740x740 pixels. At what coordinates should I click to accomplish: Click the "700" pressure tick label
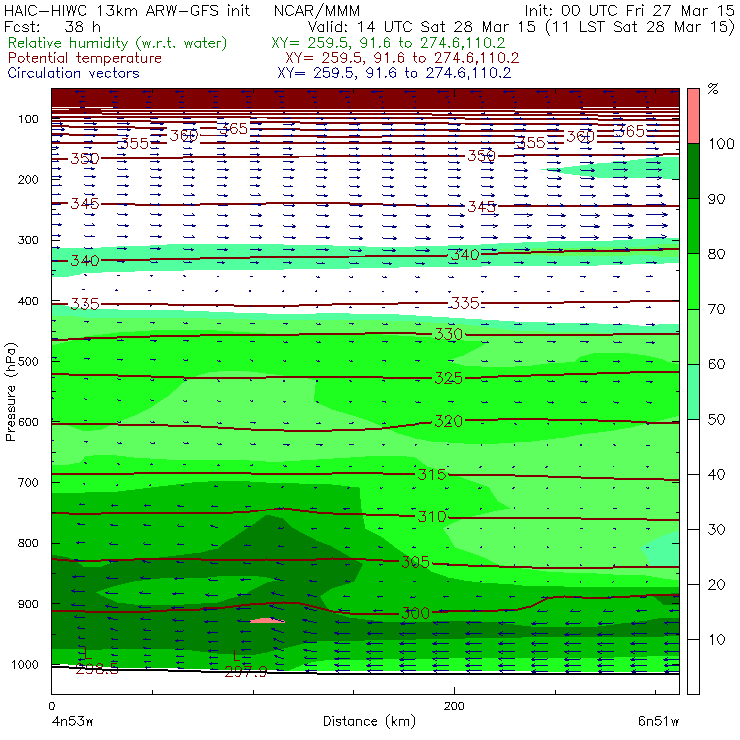point(28,482)
